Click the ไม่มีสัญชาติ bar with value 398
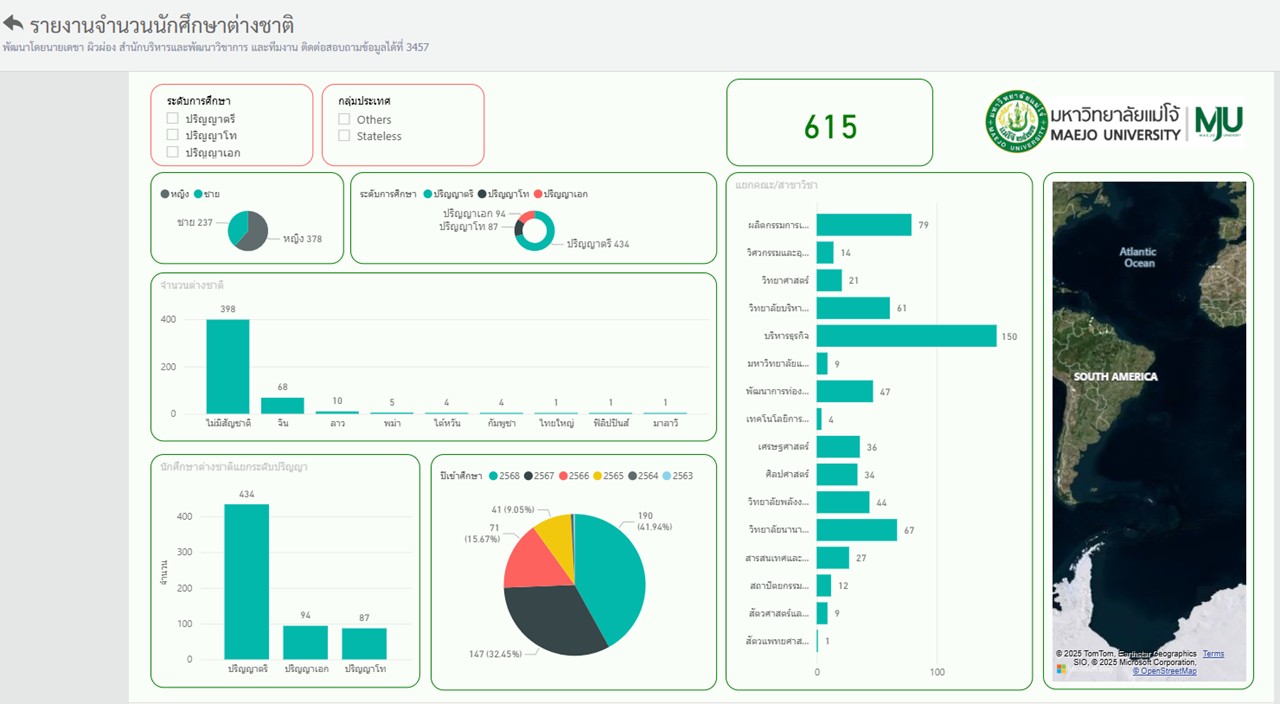Image resolution: width=1280 pixels, height=720 pixels. point(228,366)
